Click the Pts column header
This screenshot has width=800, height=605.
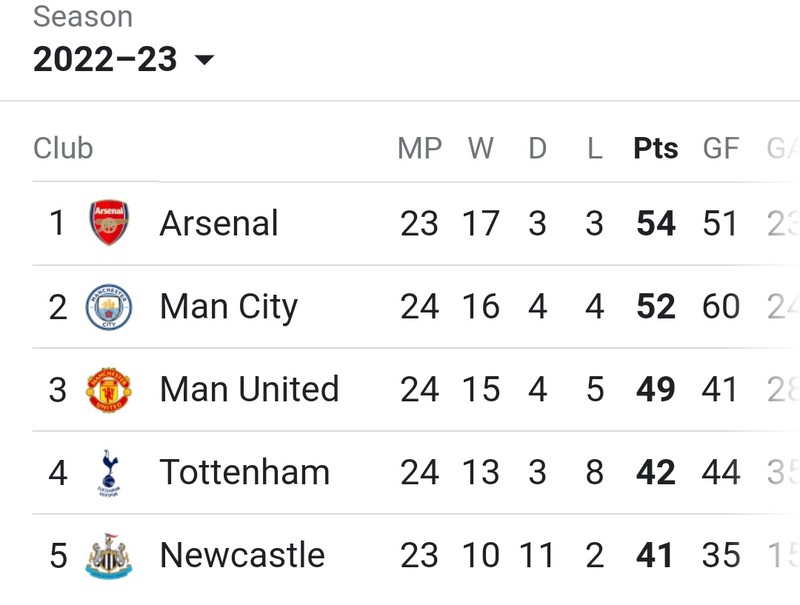(x=656, y=148)
